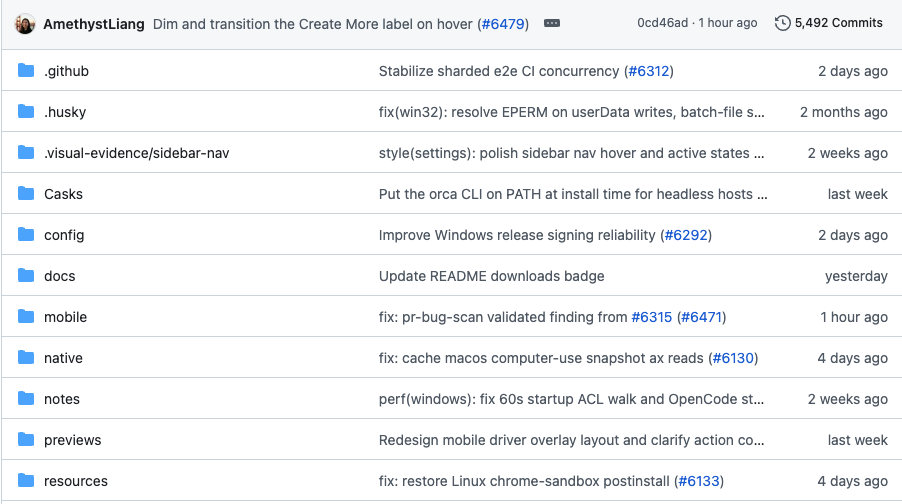
Task: Click '2 days ago' timestamp in config row
Action: click(853, 235)
